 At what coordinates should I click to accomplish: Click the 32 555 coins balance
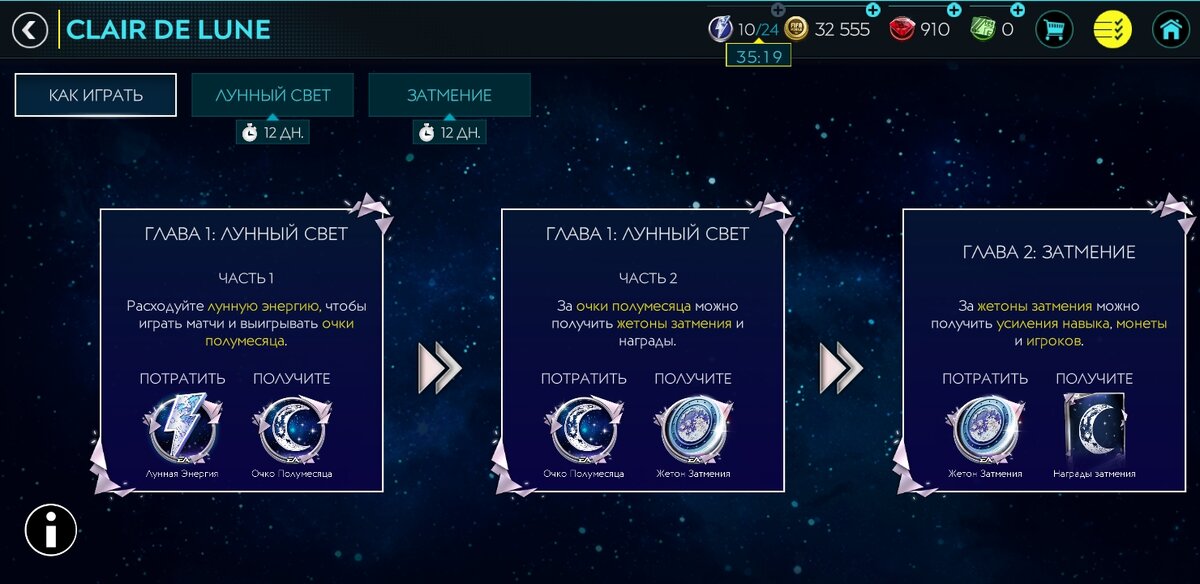click(842, 29)
